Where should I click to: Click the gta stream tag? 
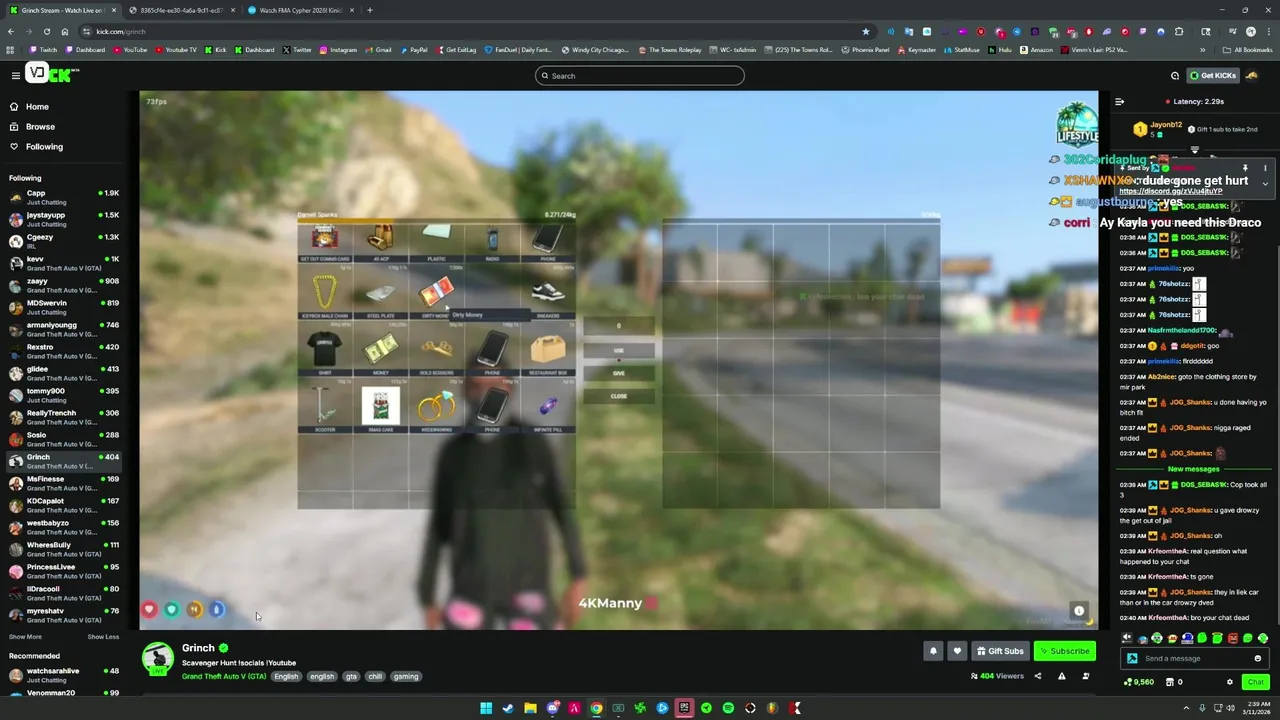coord(351,677)
